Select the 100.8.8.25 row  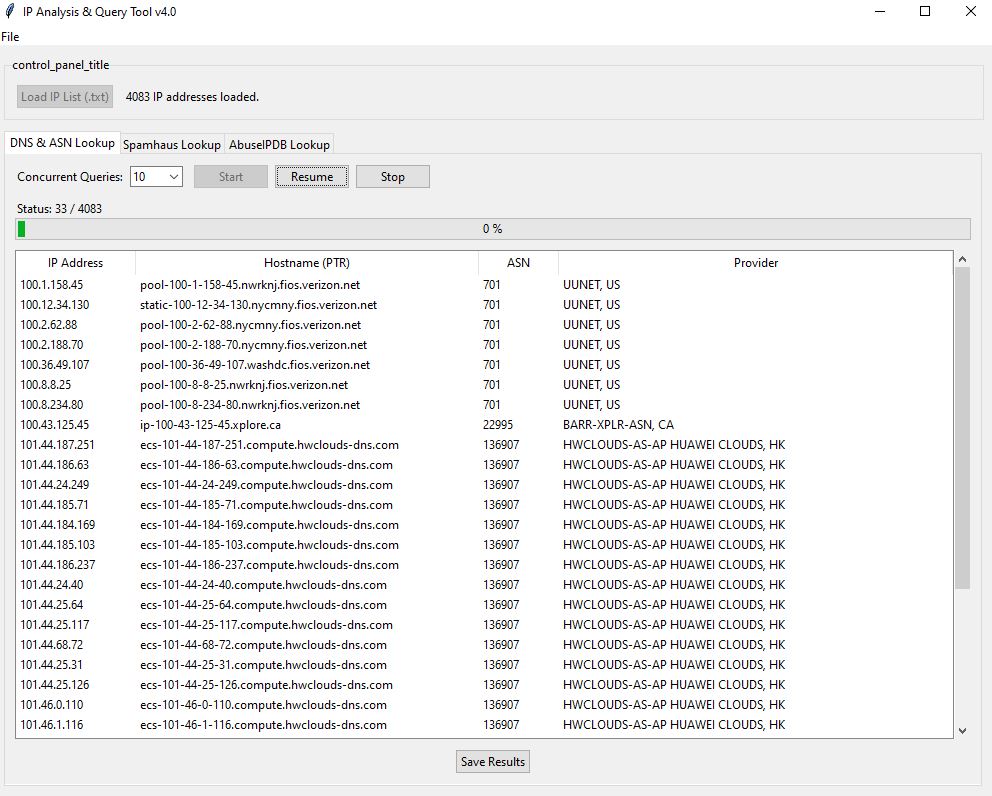click(x=484, y=385)
